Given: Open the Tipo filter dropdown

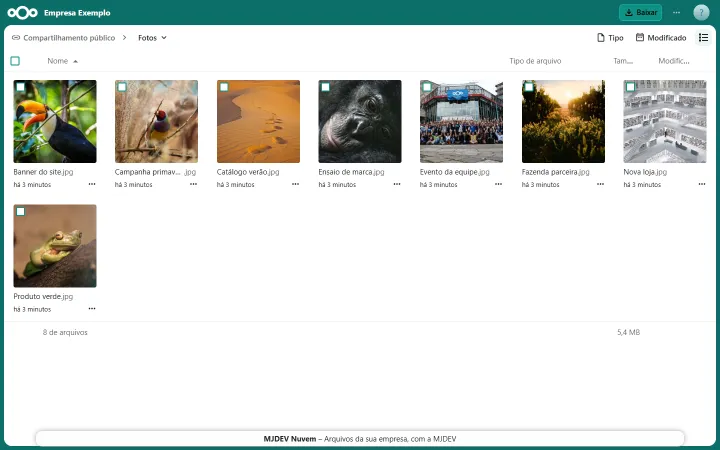Looking at the screenshot, I should click(610, 38).
